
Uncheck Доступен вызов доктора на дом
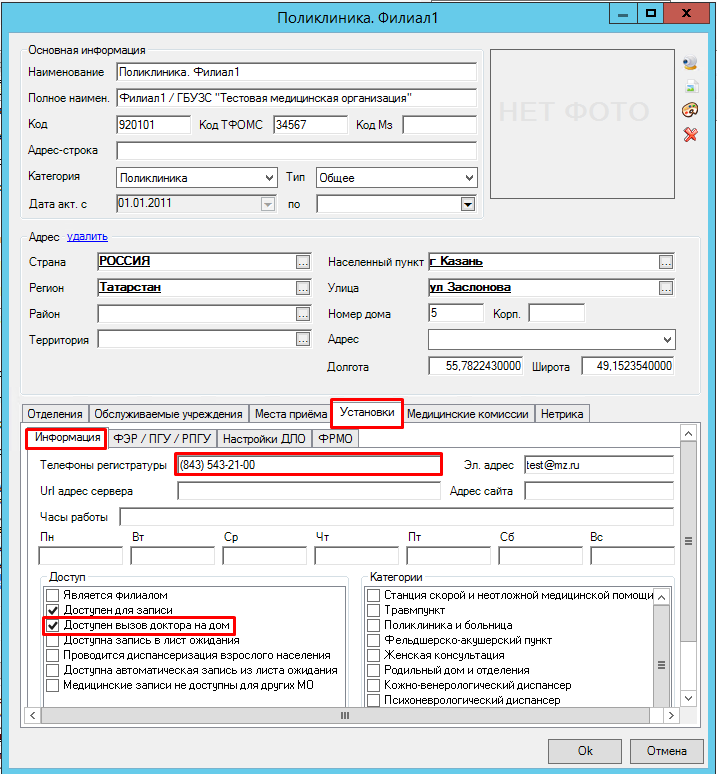(53, 625)
